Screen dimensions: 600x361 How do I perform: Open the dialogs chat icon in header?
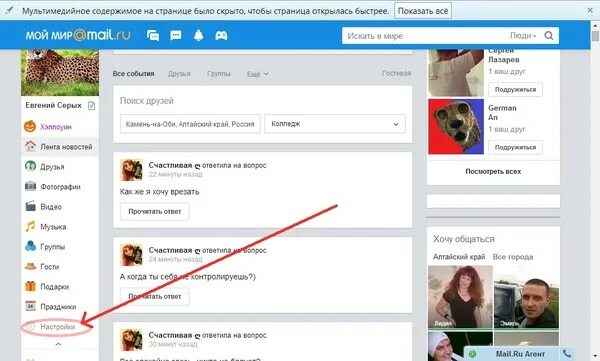click(153, 36)
